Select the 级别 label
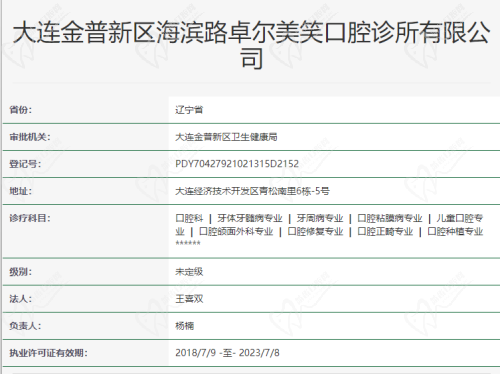500x374 pixels. click(20, 272)
